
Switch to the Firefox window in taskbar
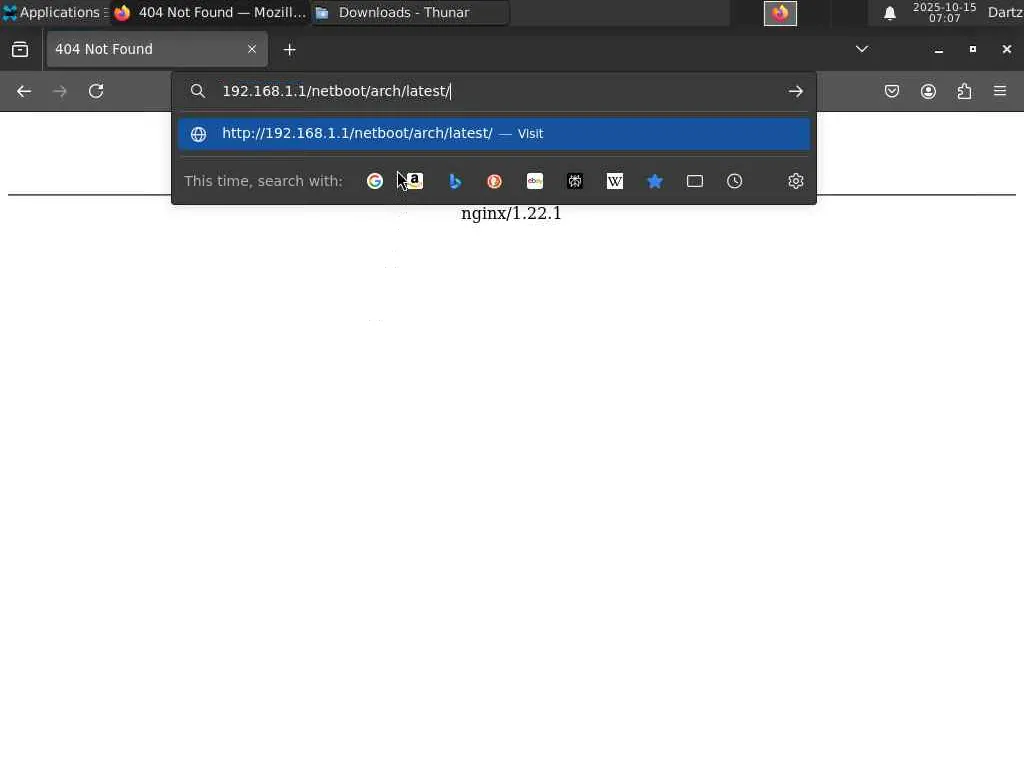[210, 12]
